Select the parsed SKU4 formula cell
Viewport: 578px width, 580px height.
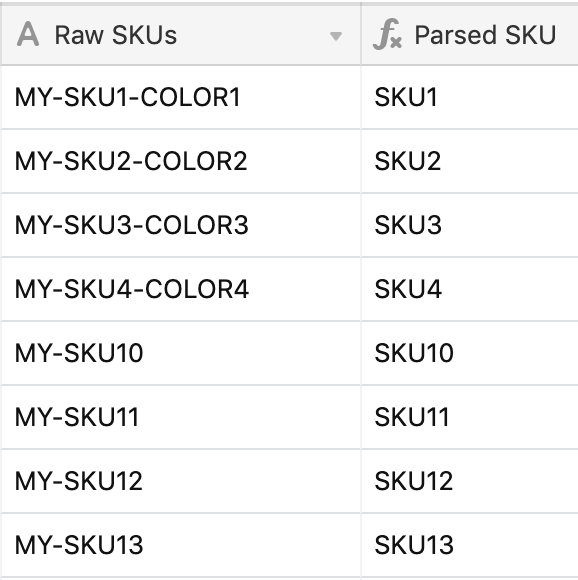[x=470, y=290]
